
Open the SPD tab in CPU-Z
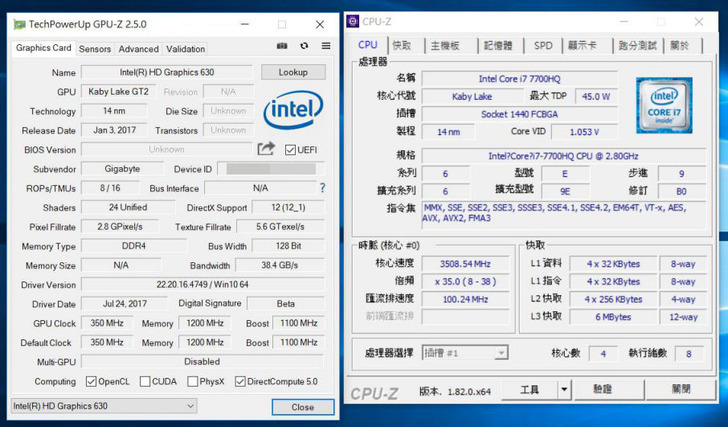pos(543,45)
